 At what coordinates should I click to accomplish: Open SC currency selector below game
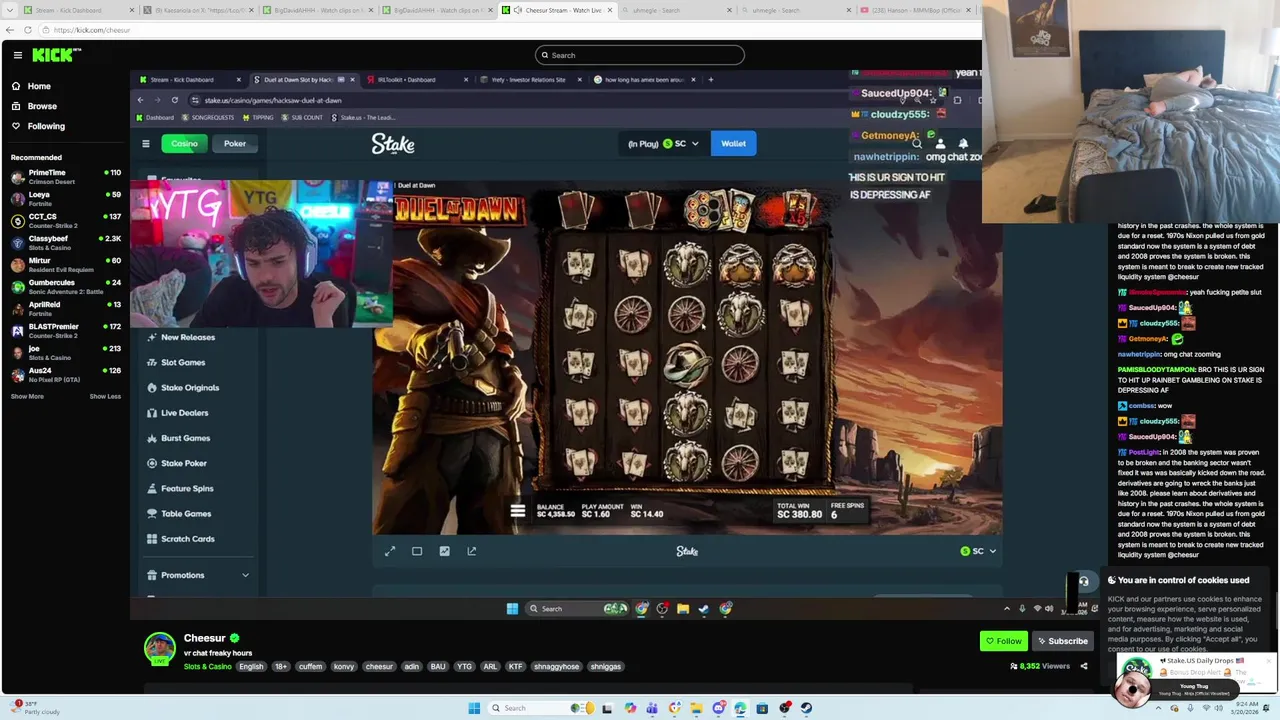[978, 551]
